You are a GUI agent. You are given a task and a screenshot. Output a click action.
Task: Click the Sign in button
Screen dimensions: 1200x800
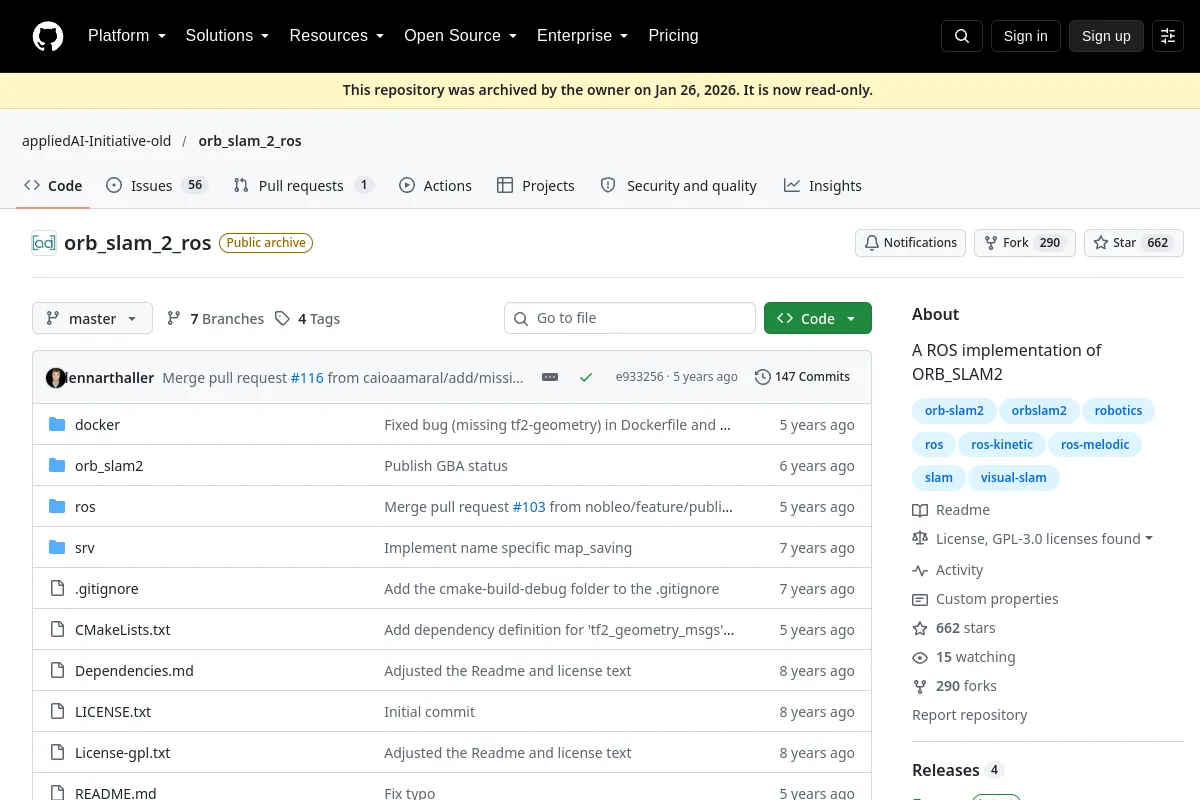(1025, 36)
